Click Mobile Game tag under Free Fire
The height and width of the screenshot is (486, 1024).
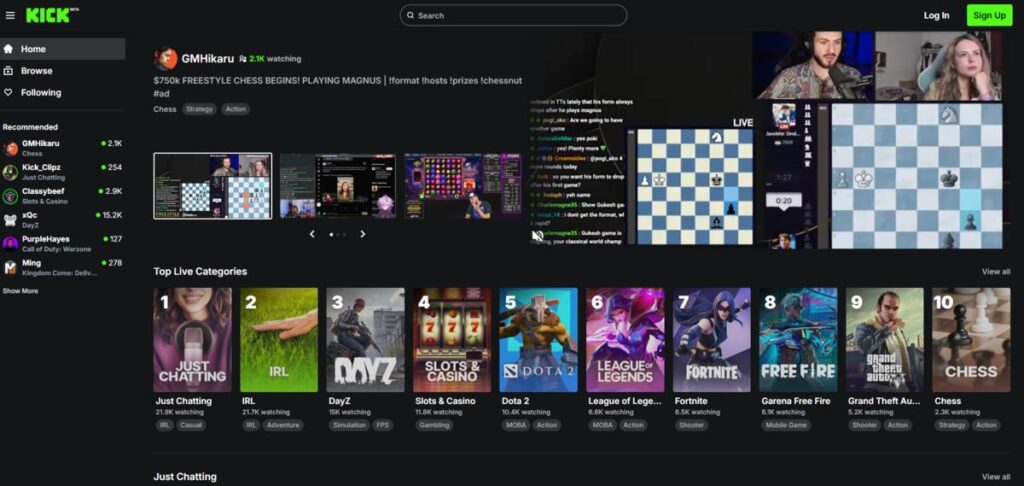coord(787,425)
